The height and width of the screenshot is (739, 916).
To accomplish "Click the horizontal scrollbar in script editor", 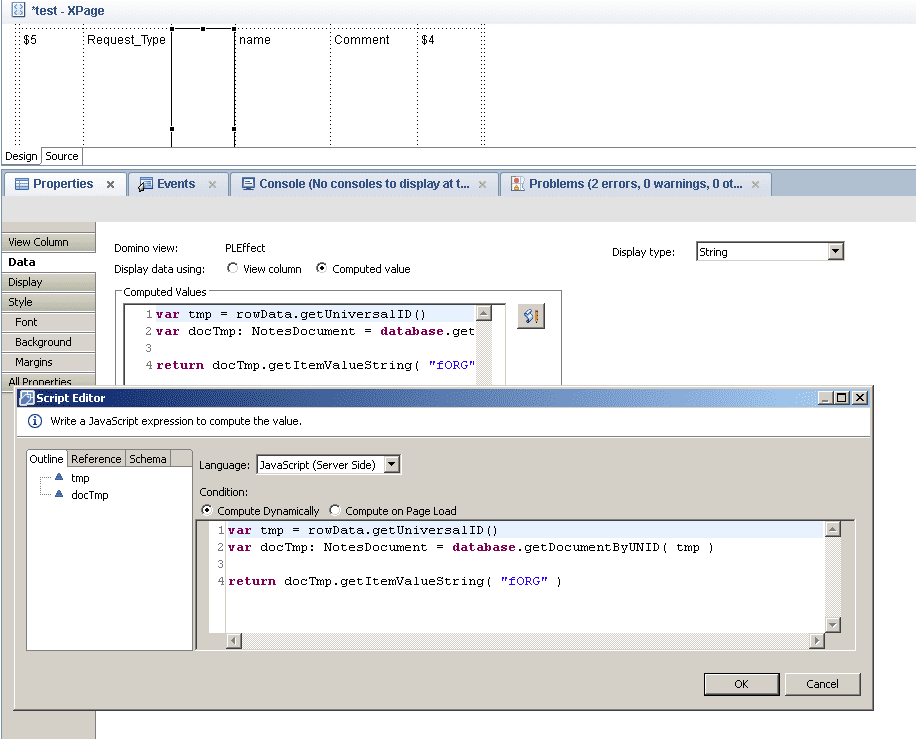I will (525, 640).
